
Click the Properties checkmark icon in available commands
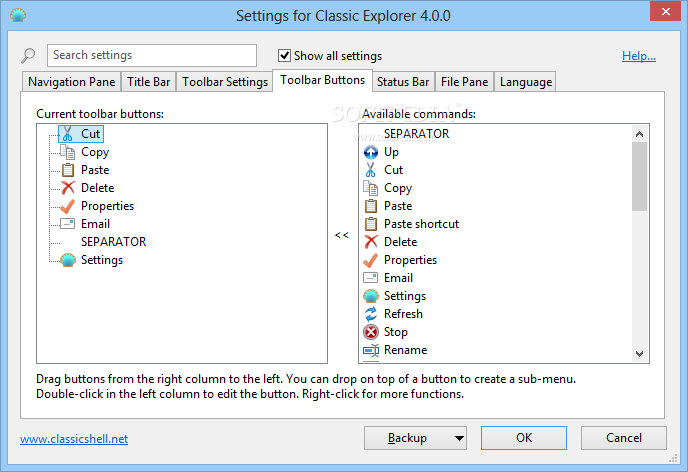point(370,260)
